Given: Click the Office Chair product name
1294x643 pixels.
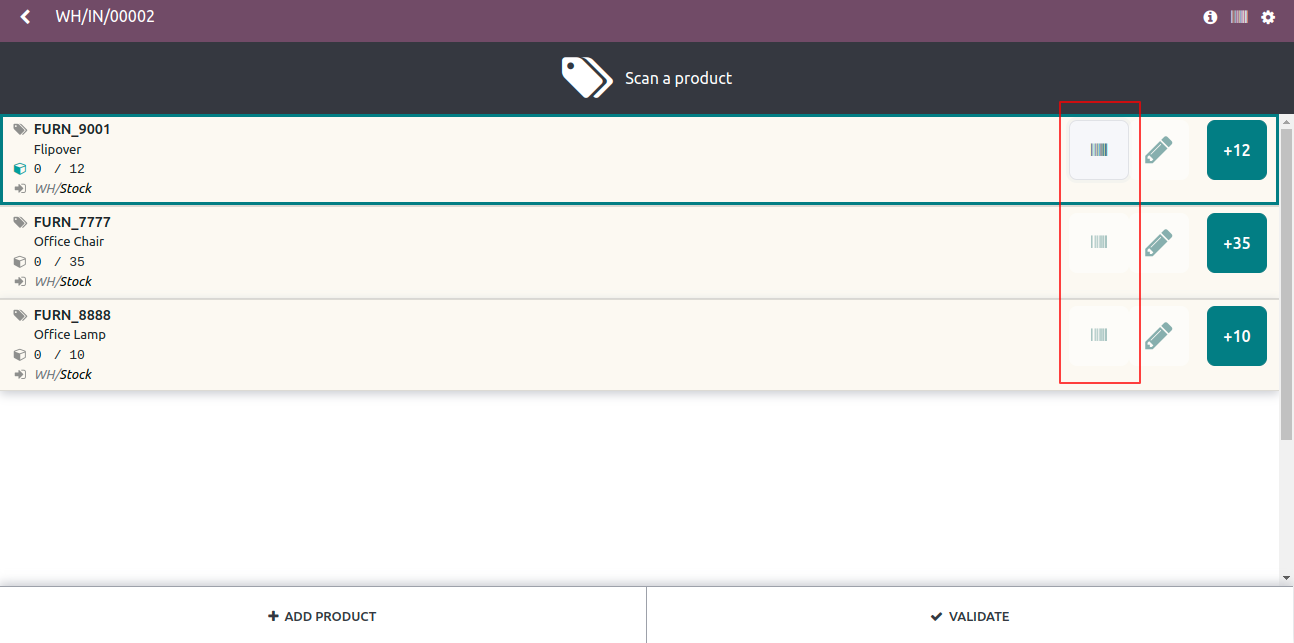Looking at the screenshot, I should (x=69, y=242).
